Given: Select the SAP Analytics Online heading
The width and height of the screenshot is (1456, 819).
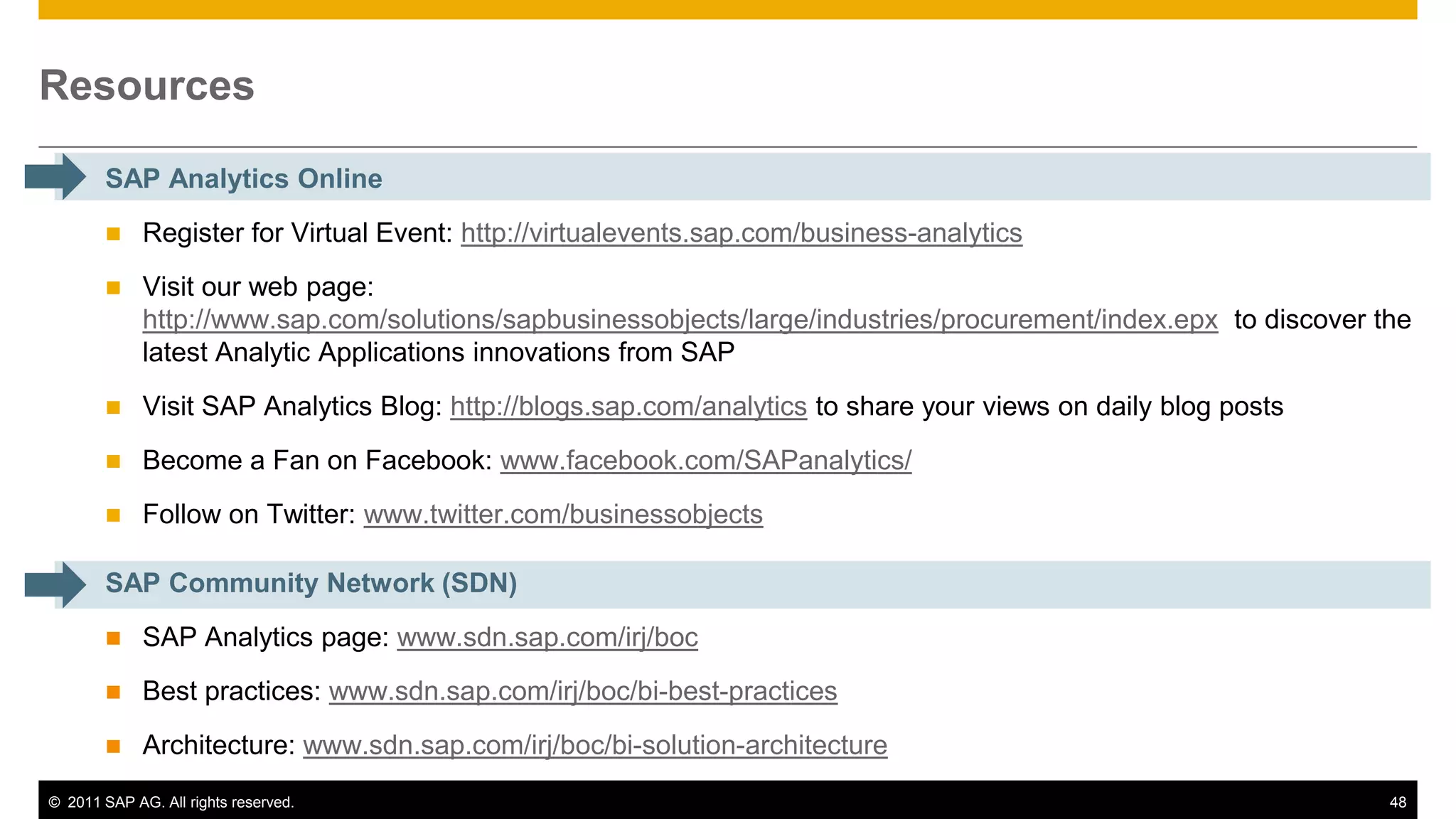Looking at the screenshot, I should pyautogui.click(x=244, y=178).
